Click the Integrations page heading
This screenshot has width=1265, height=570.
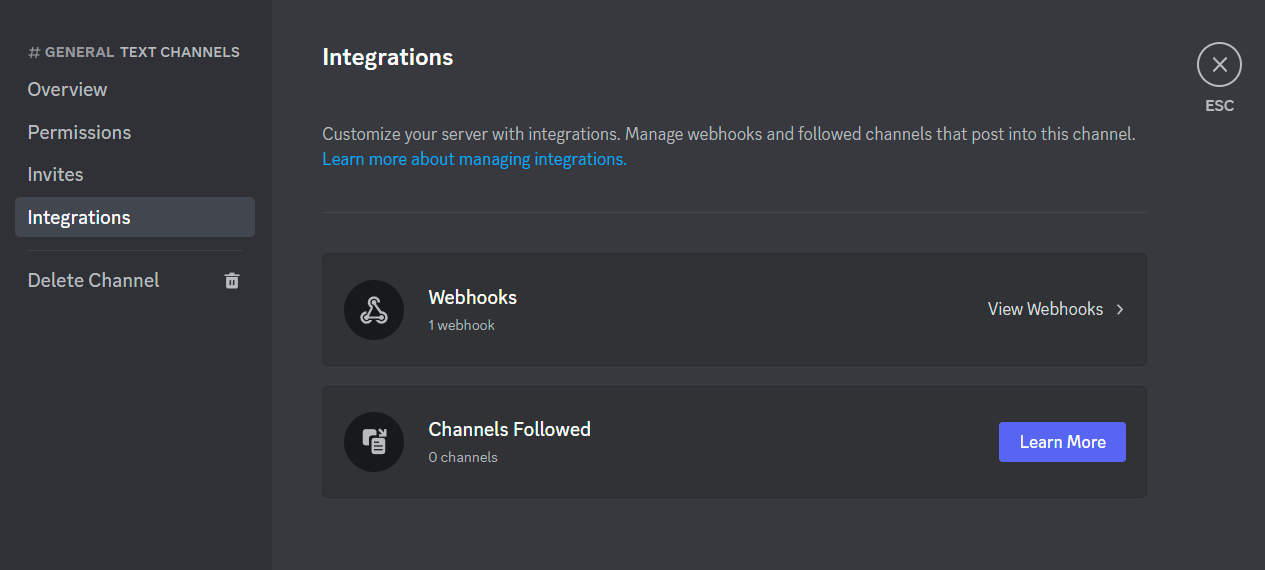387,58
